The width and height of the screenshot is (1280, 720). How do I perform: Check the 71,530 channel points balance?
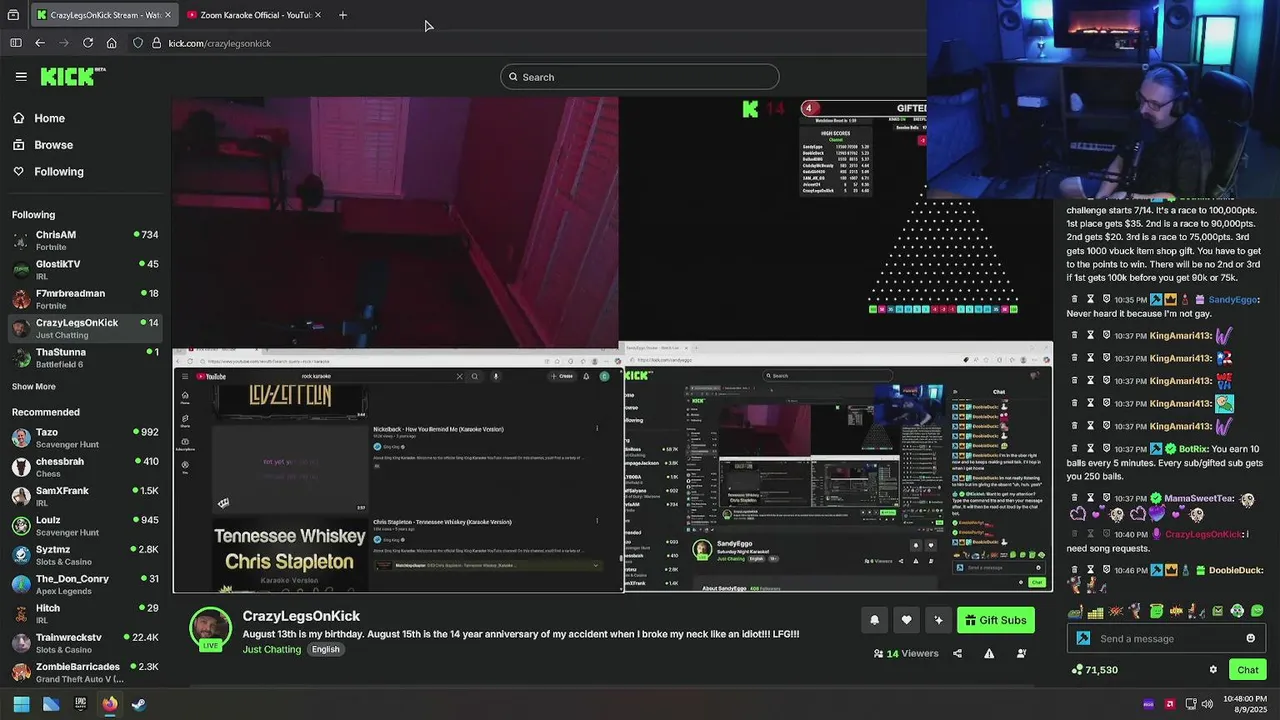pos(1094,670)
